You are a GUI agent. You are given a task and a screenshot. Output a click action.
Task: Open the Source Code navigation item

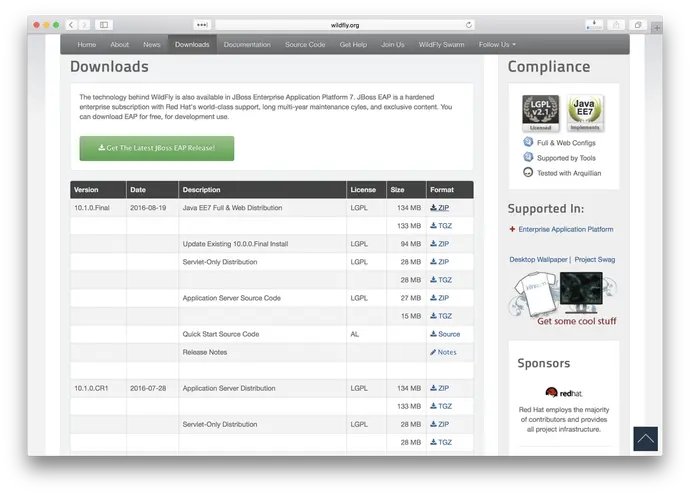305,44
